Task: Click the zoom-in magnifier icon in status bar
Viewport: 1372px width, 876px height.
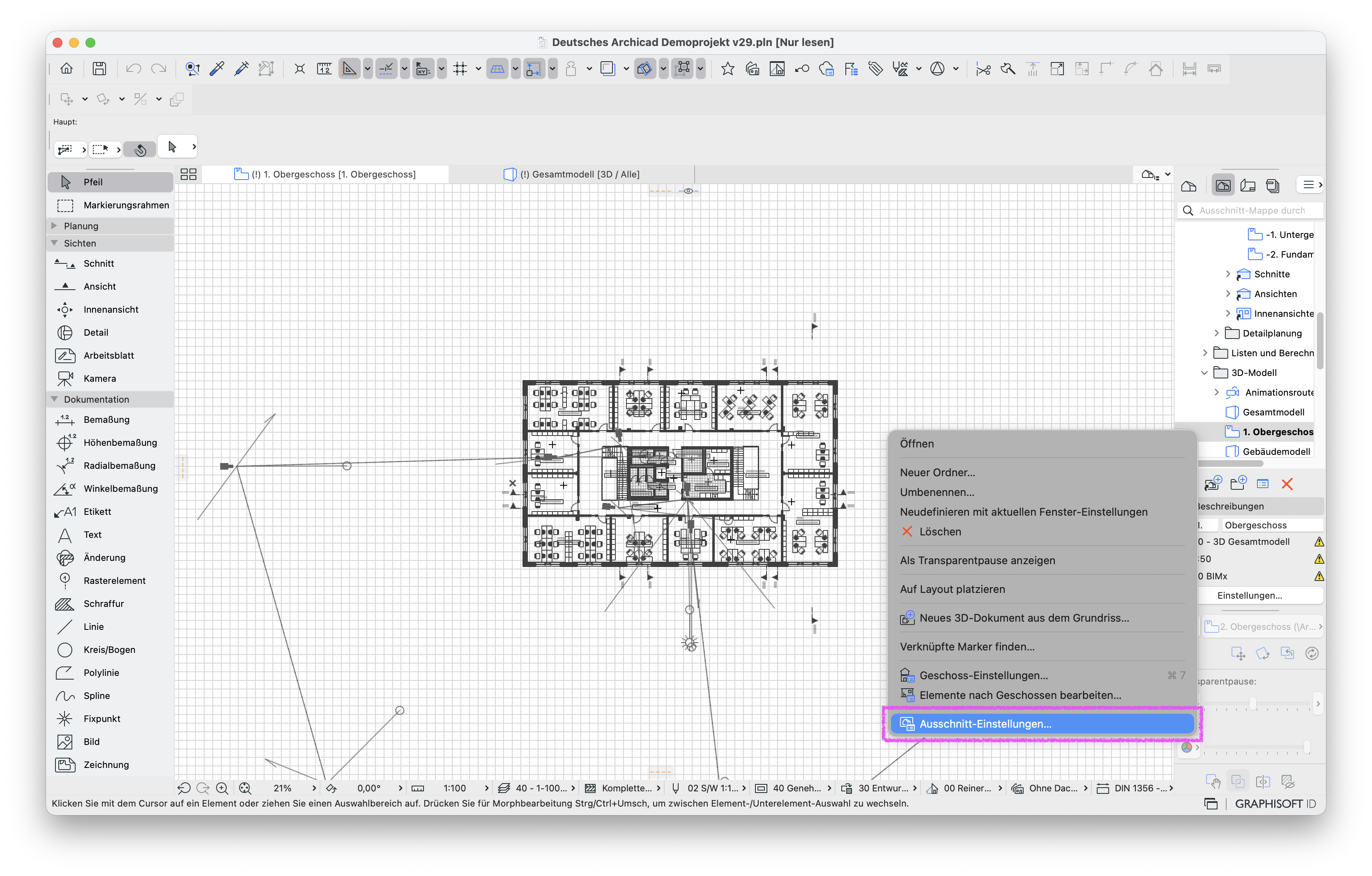Action: coord(222,788)
